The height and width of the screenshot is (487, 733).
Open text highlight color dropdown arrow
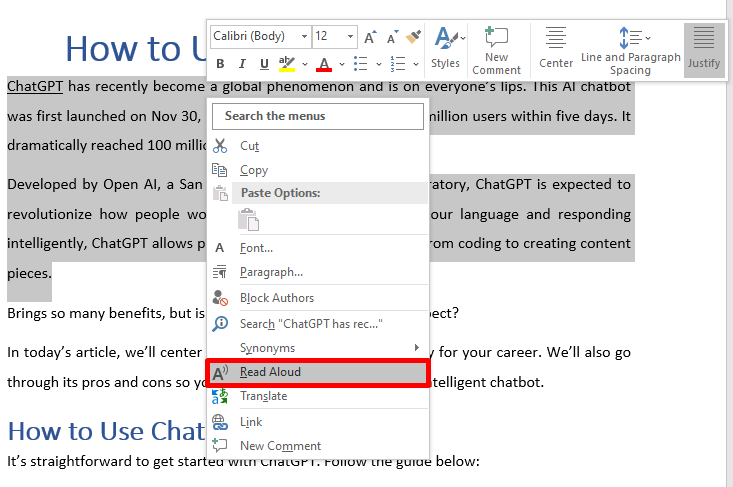pyautogui.click(x=305, y=64)
